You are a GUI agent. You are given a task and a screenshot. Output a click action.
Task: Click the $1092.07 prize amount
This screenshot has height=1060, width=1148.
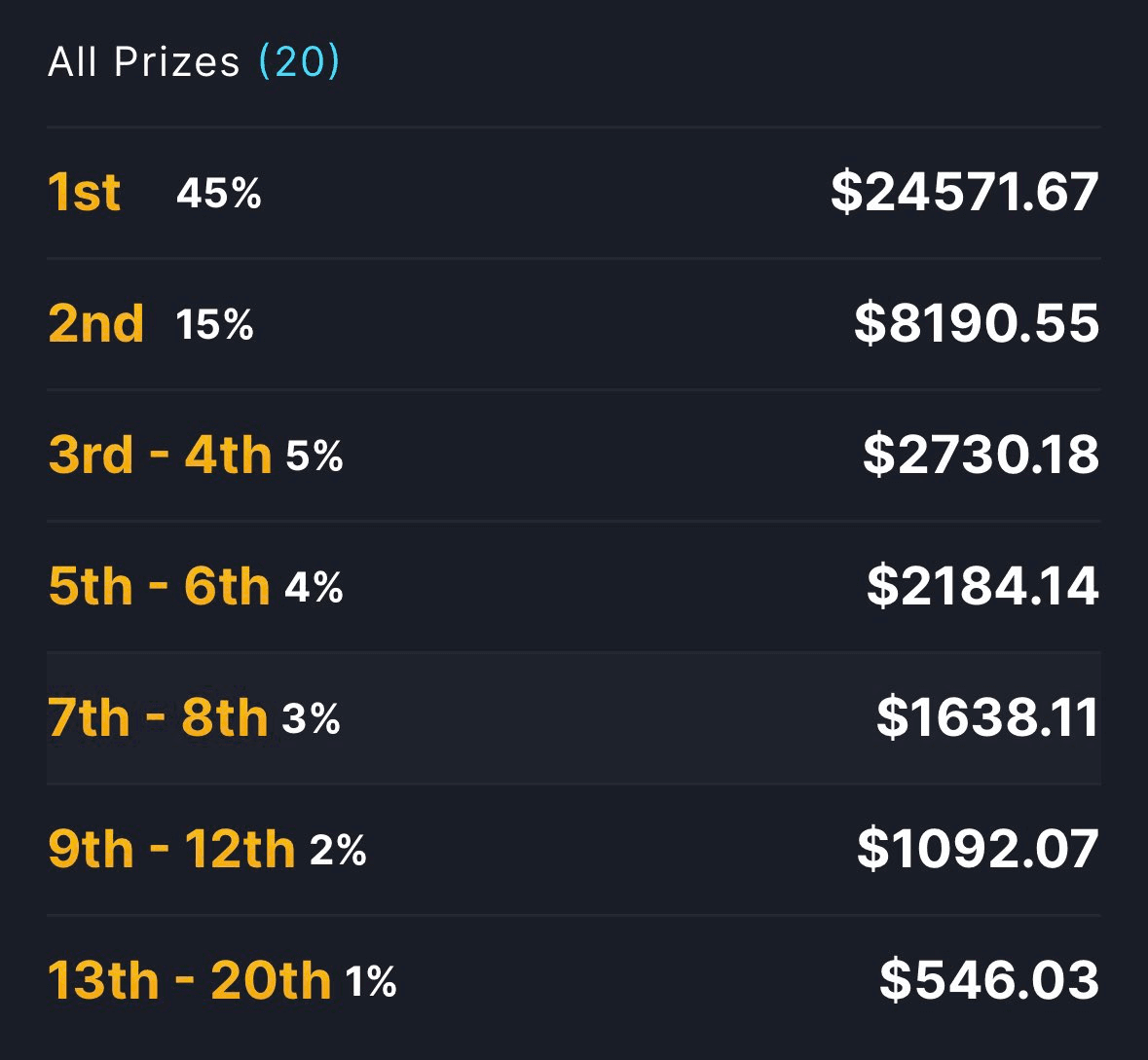click(978, 849)
